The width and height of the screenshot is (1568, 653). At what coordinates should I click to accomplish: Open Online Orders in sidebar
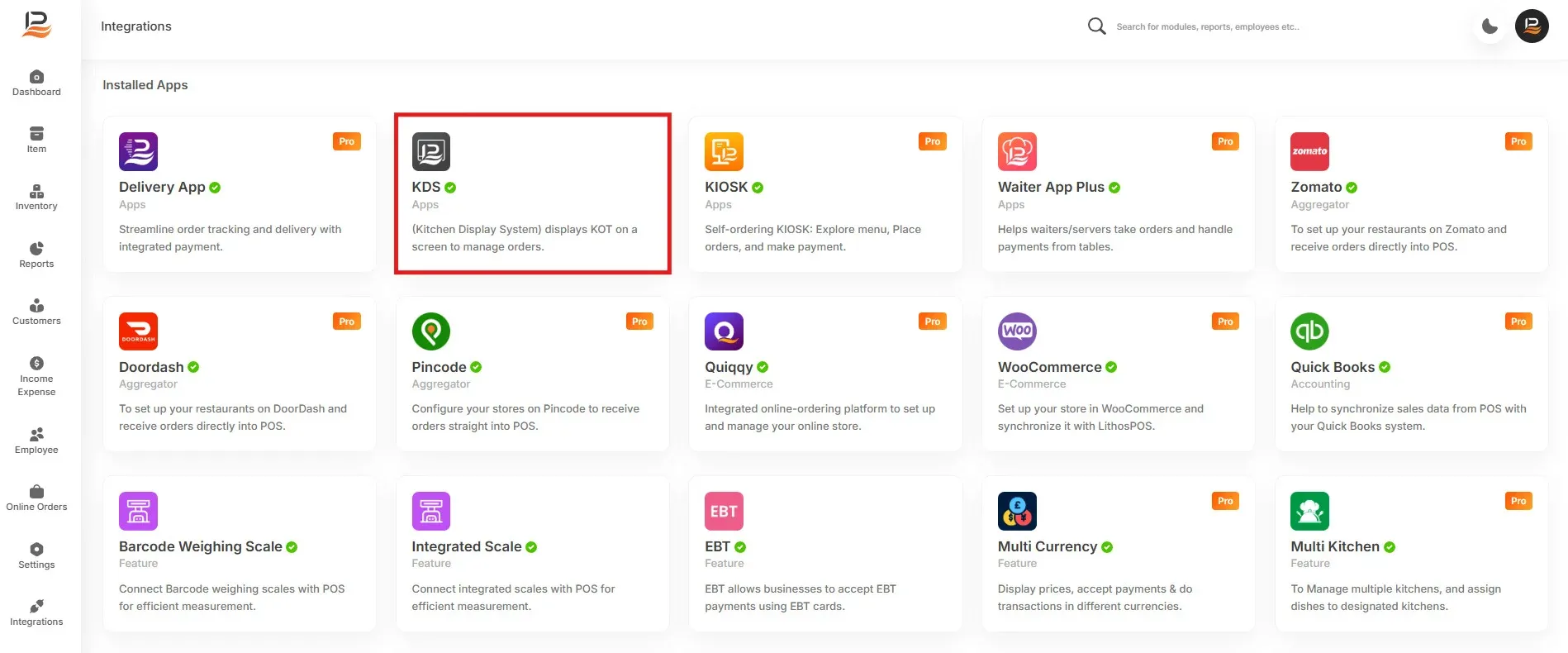click(36, 498)
